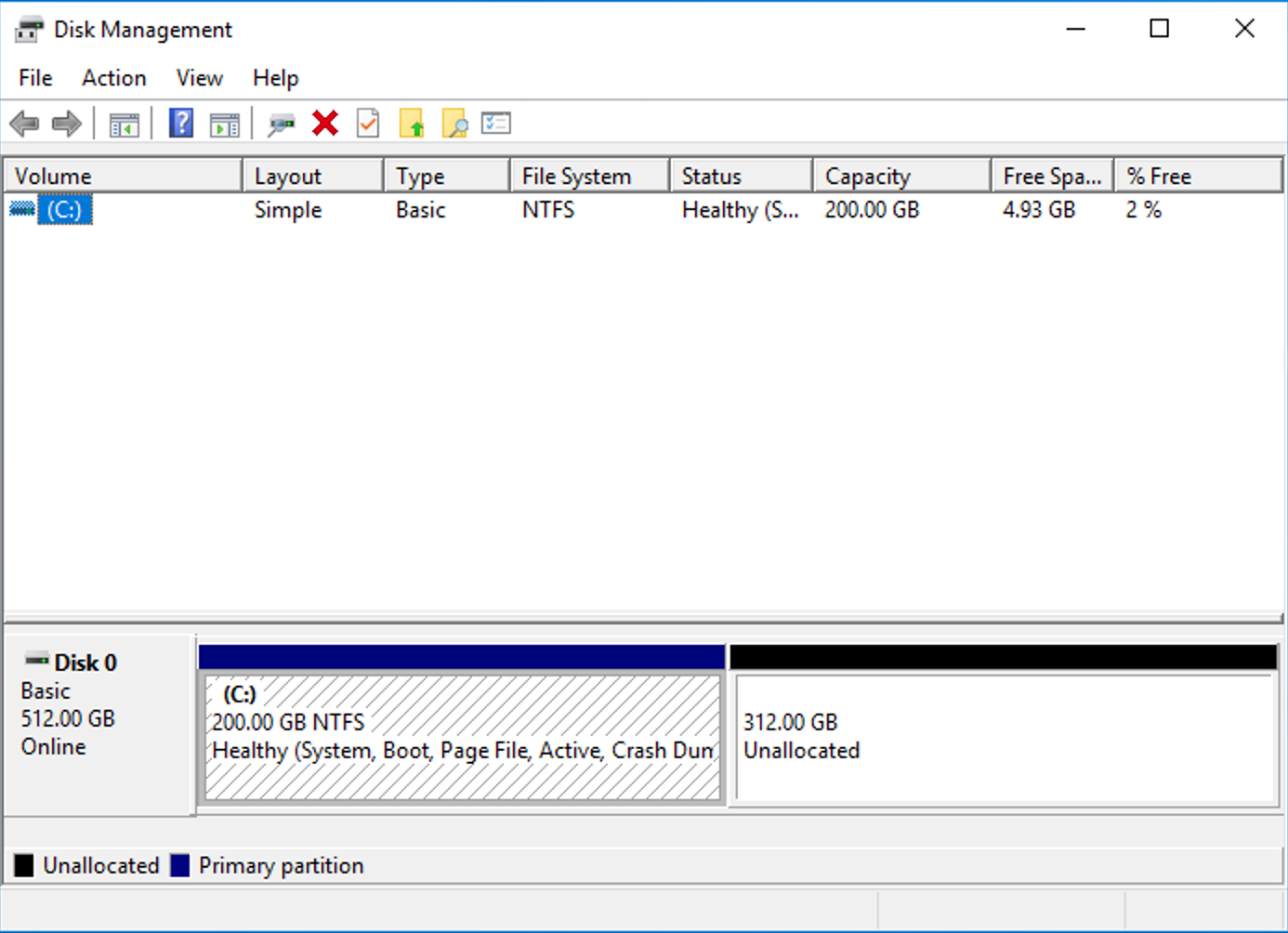
Task: Open the Action menu
Action: [x=113, y=78]
